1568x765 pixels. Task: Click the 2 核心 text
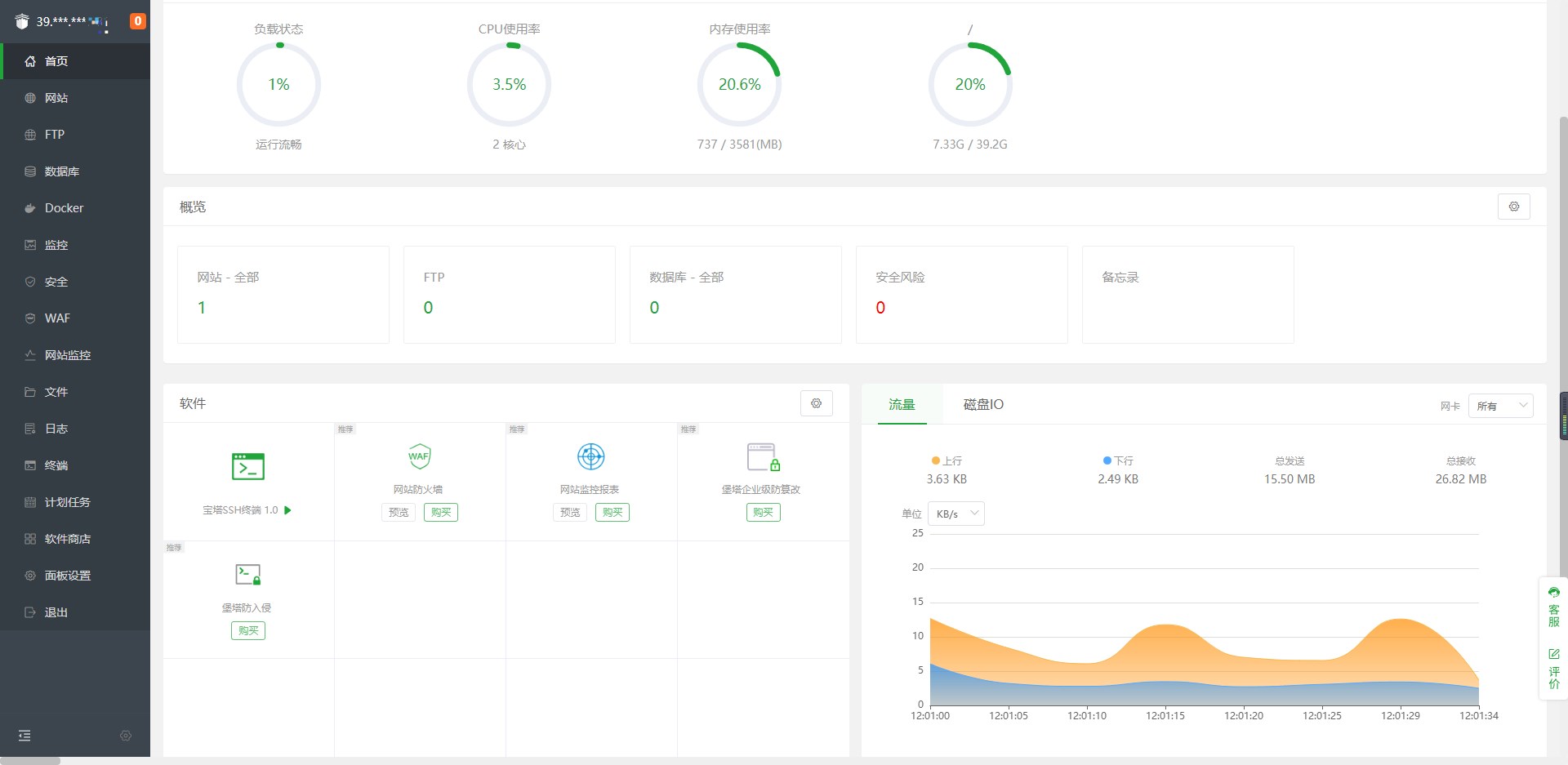(x=509, y=145)
